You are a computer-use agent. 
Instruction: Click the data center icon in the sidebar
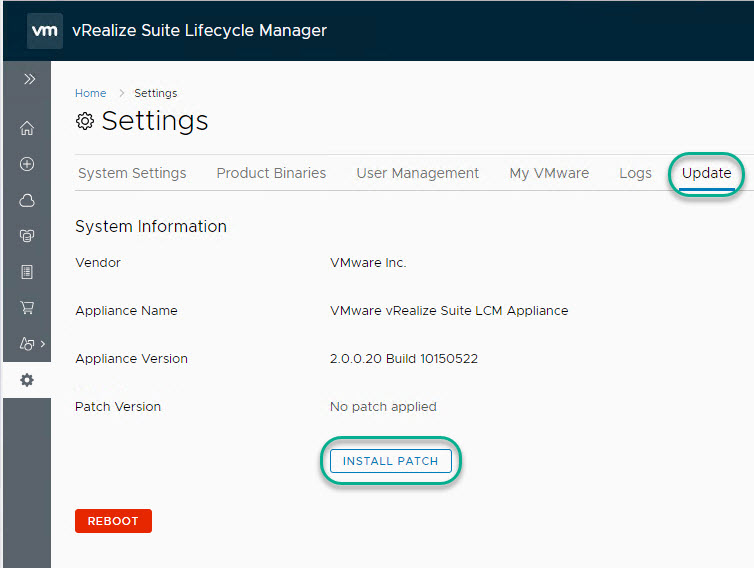click(x=27, y=236)
